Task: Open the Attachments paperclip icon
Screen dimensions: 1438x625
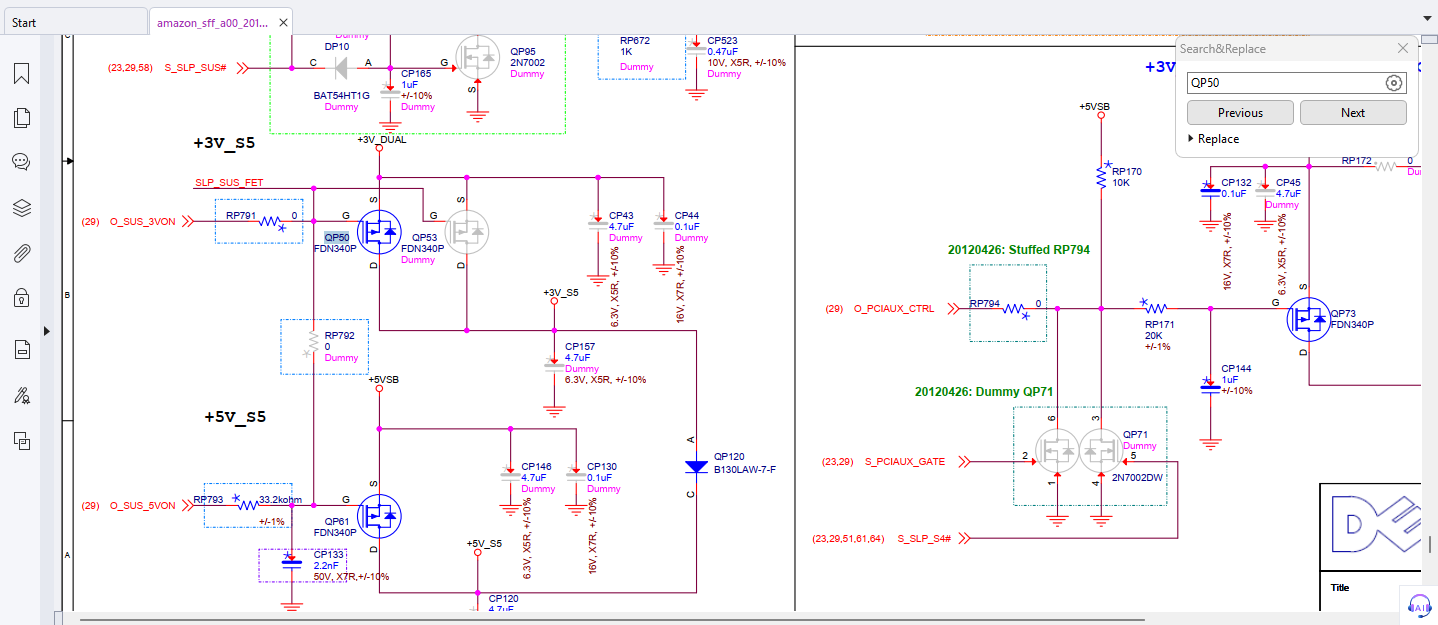Action: point(21,253)
